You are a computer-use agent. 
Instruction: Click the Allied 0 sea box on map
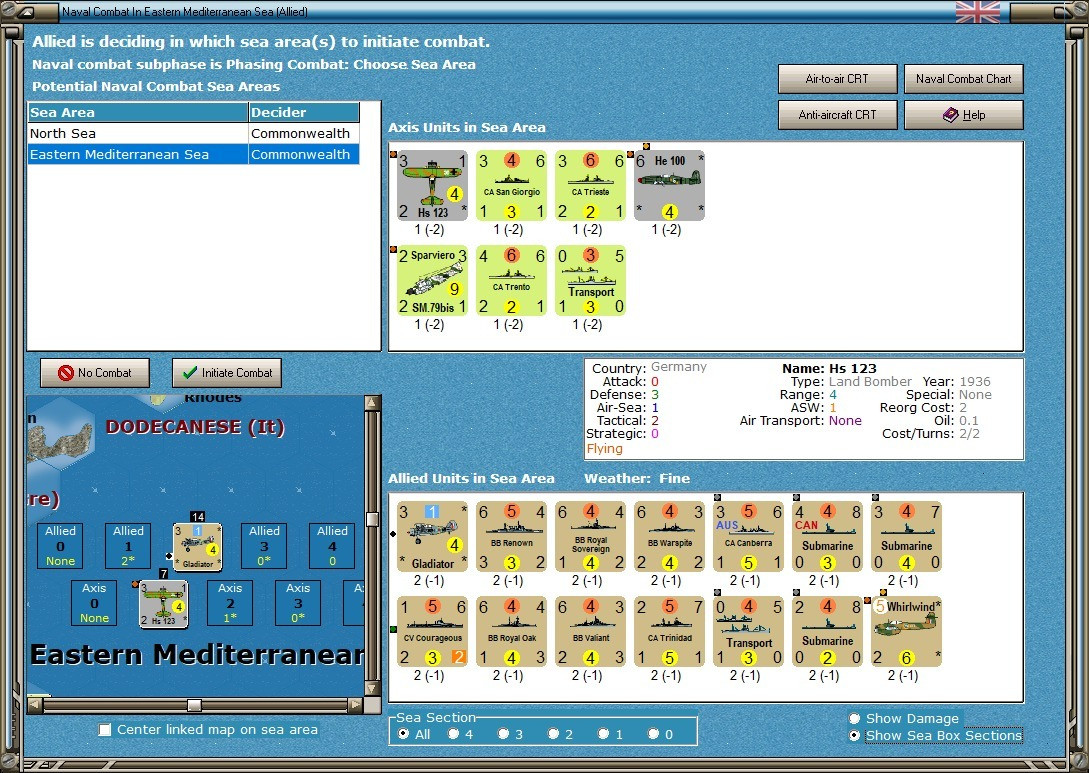[x=60, y=546]
